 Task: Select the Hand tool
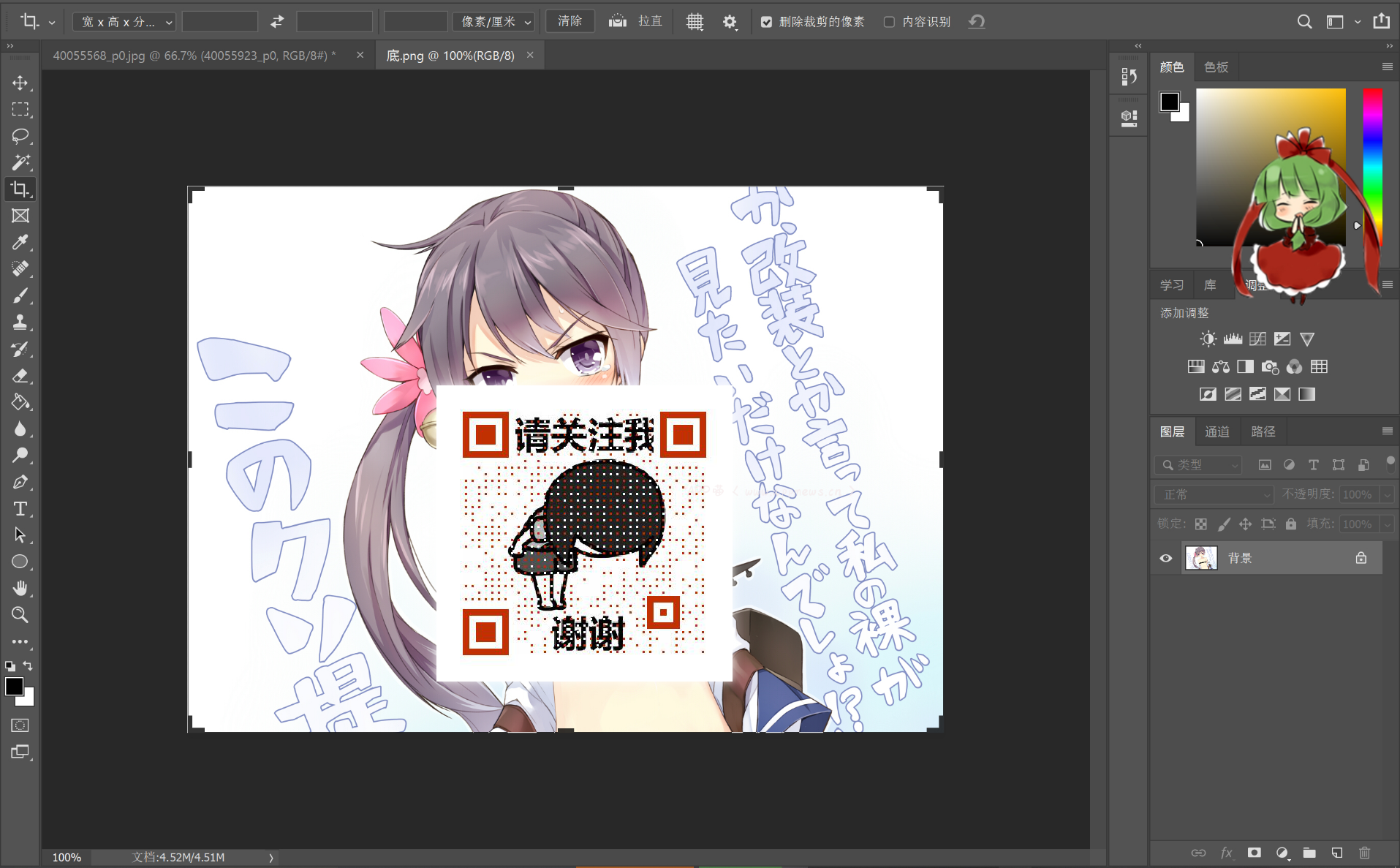20,588
